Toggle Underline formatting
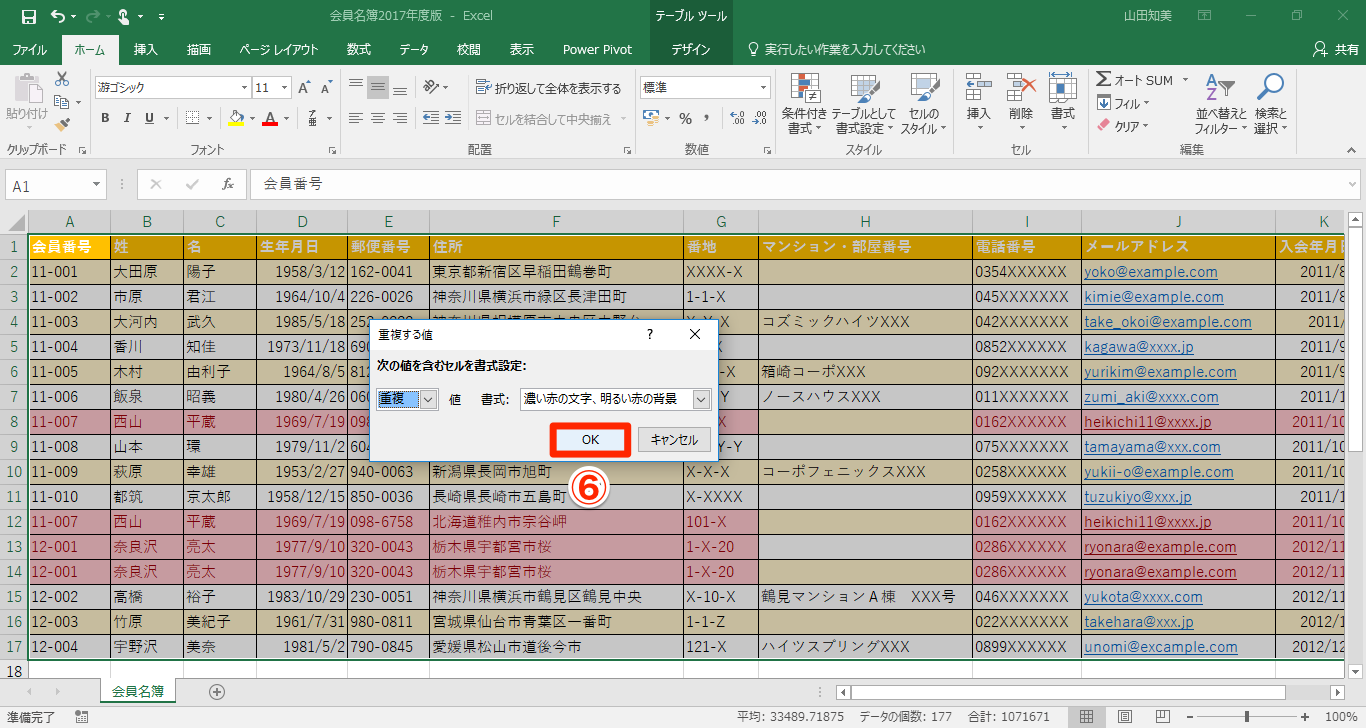Screen dimensions: 1366x728 149,118
